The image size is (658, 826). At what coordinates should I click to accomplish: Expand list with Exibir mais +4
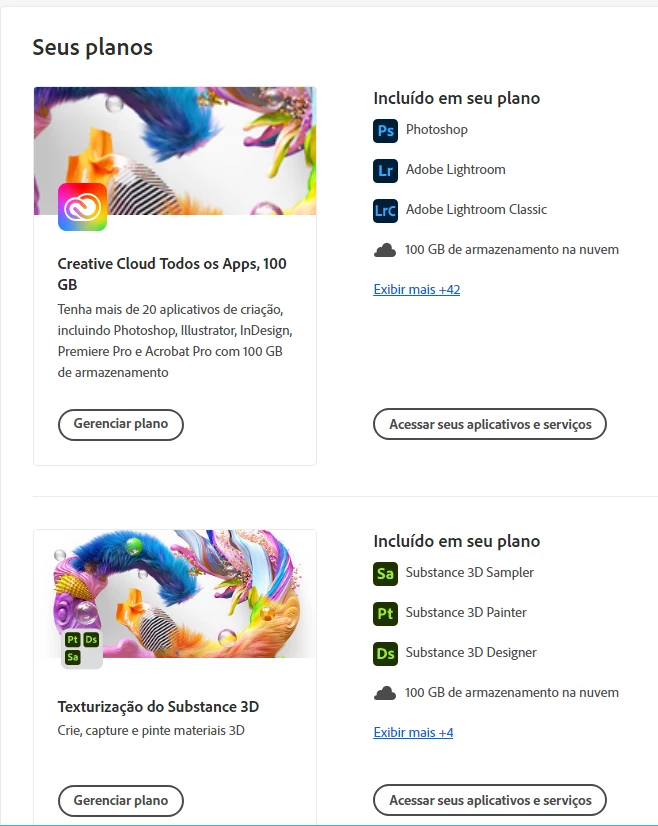click(x=413, y=732)
